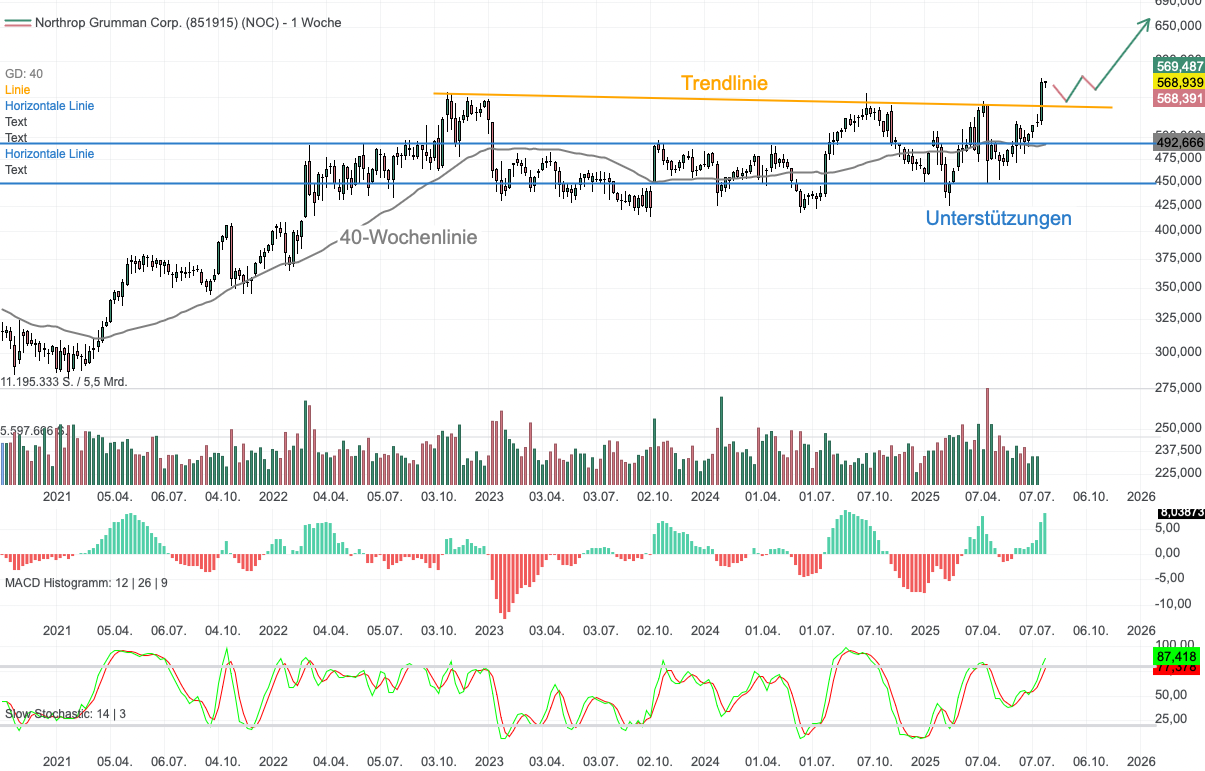Screen dimensions: 1205x771
Task: Click the 650,000 price axis label
Action: (1179, 26)
